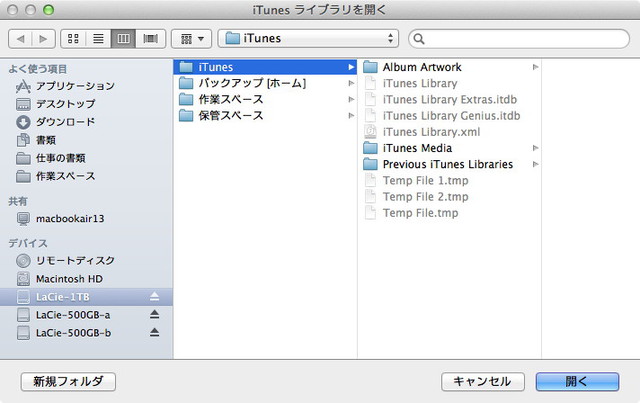Image resolution: width=640 pixels, height=403 pixels.
Task: Switch to list view mode
Action: tap(99, 39)
